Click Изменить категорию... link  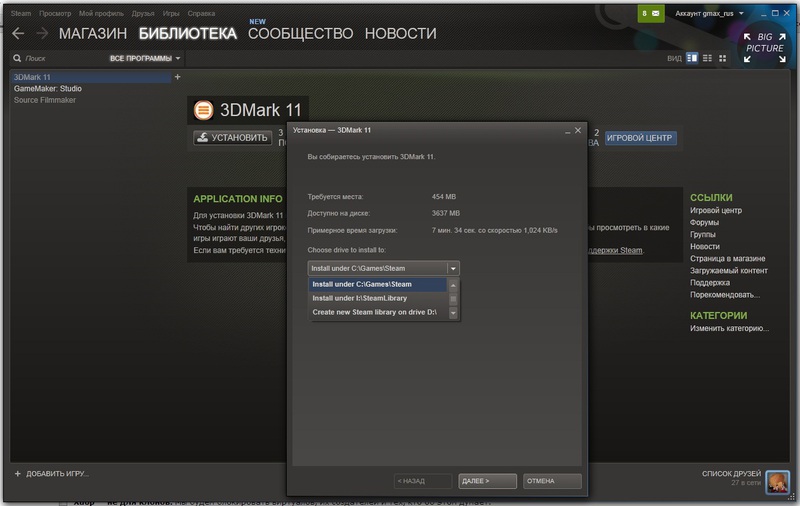point(730,328)
